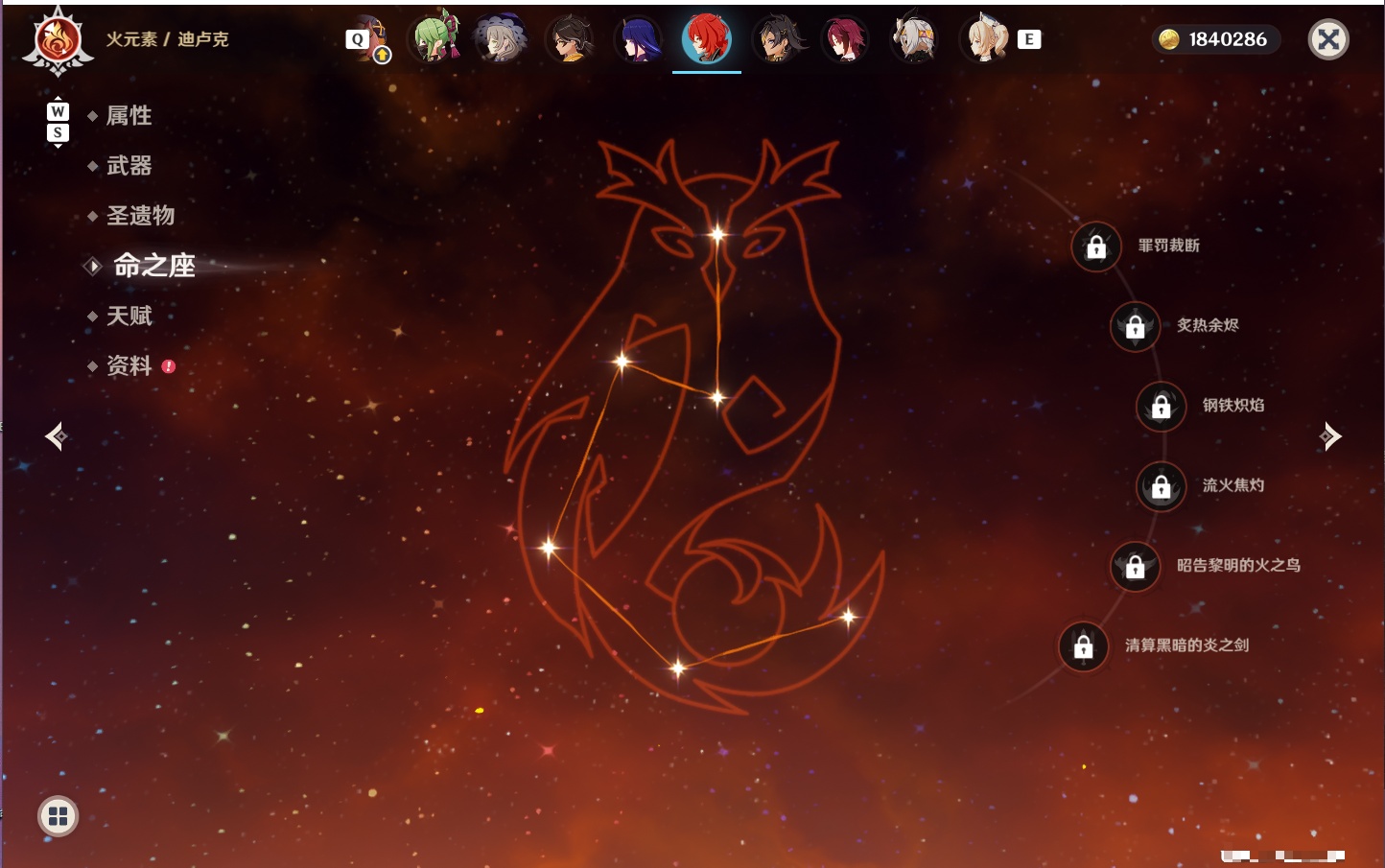Close the character screen with X
Image resolution: width=1385 pixels, height=868 pixels.
[x=1328, y=39]
